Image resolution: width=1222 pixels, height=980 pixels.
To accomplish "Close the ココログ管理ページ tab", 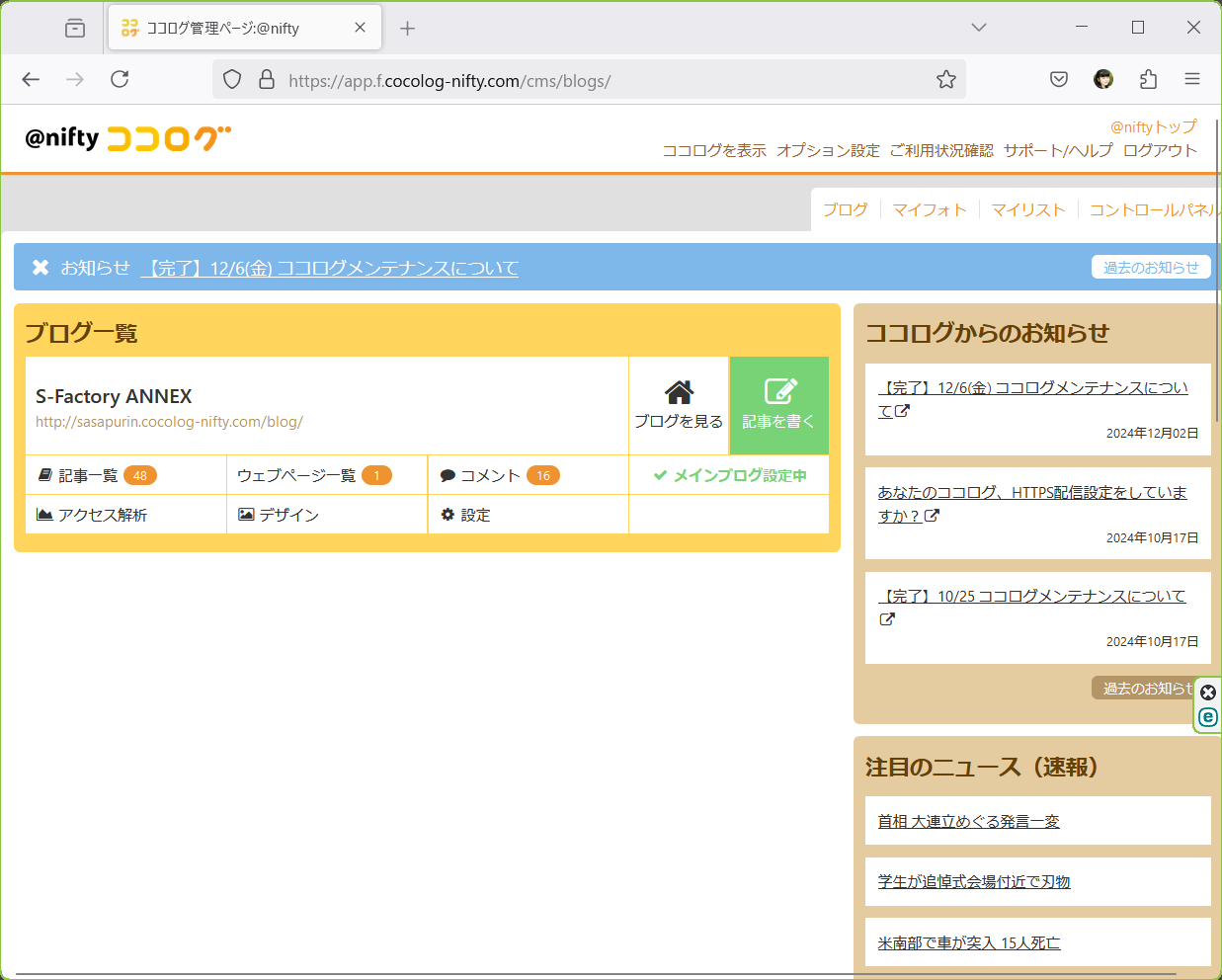I will click(x=361, y=28).
